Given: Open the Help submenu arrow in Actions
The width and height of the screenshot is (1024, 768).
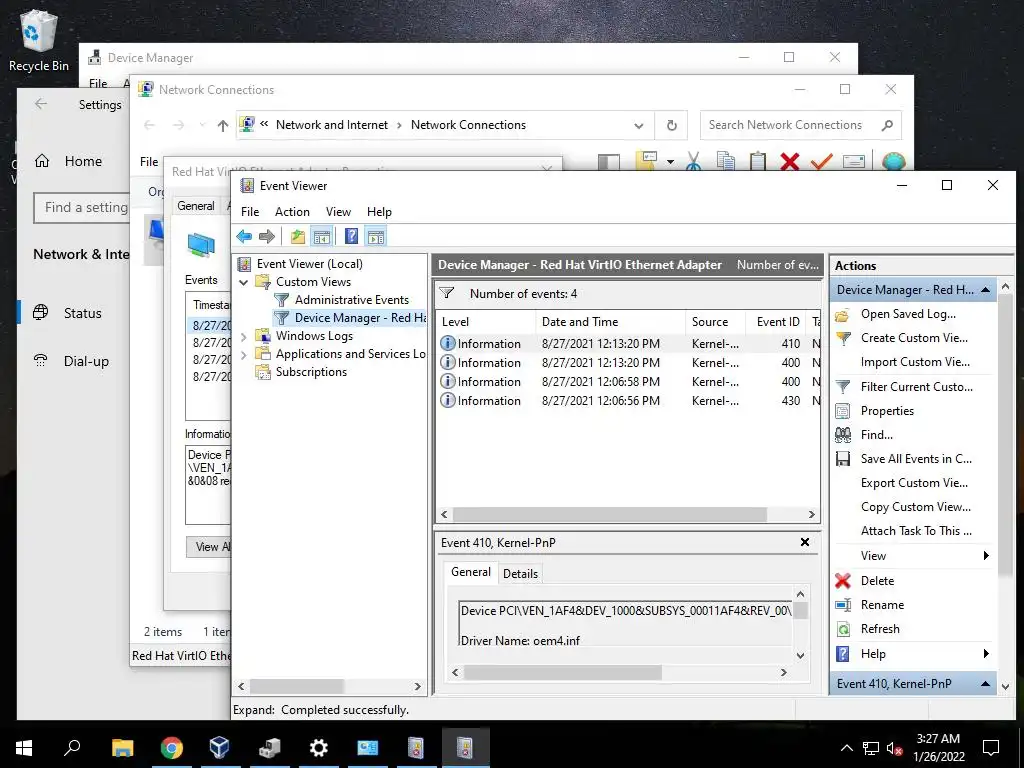Looking at the screenshot, I should click(x=986, y=654).
